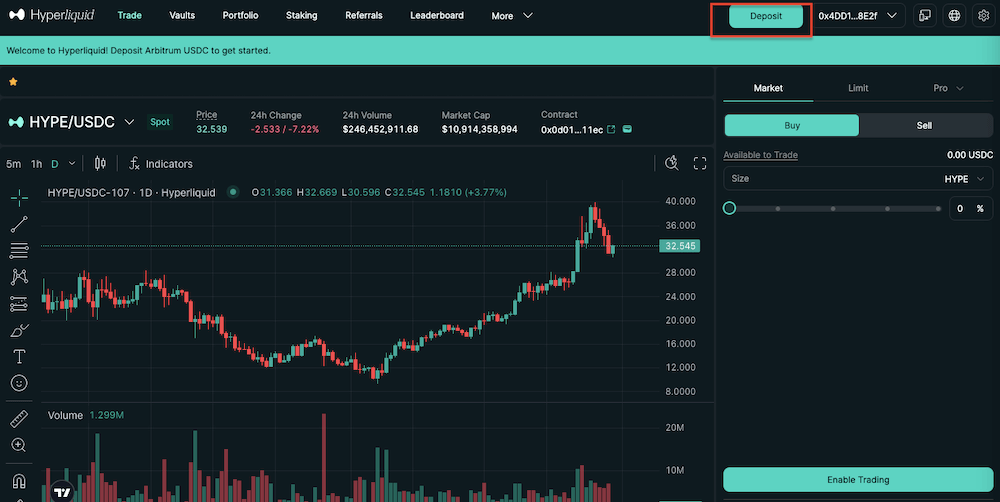The height and width of the screenshot is (502, 1000).
Task: Open the contract address external link icon
Action: click(x=611, y=129)
